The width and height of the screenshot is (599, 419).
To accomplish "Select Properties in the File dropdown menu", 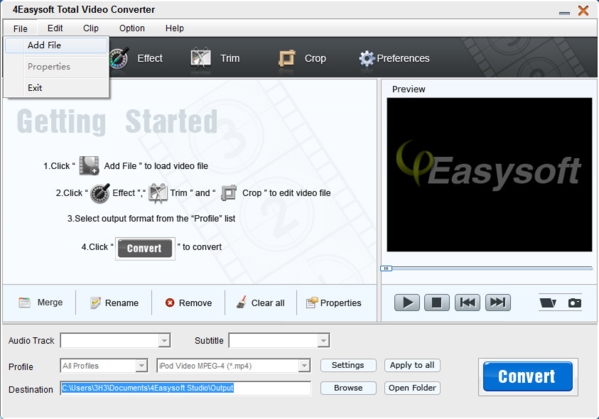I will [x=56, y=67].
